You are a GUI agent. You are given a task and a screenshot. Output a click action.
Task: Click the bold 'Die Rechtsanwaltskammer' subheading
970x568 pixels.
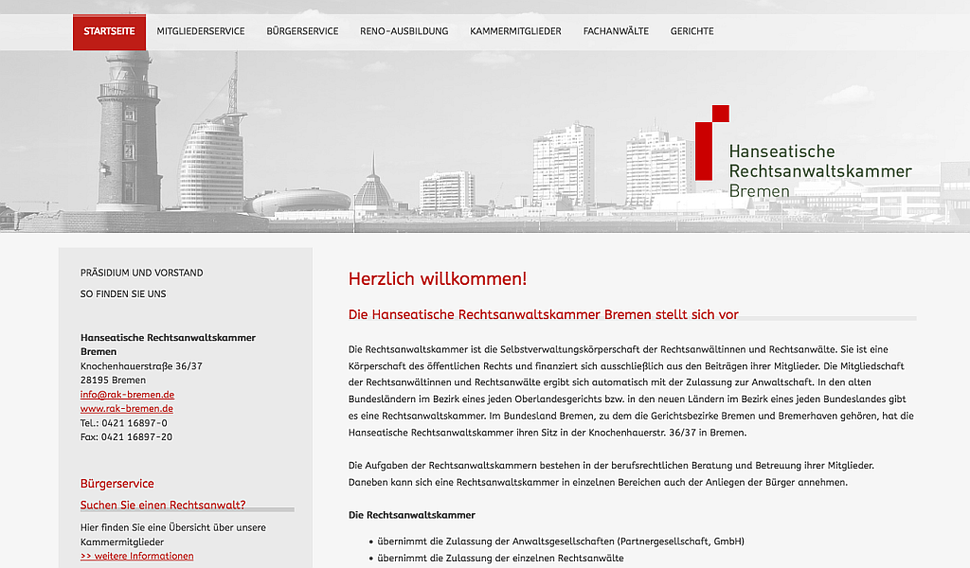pos(412,515)
